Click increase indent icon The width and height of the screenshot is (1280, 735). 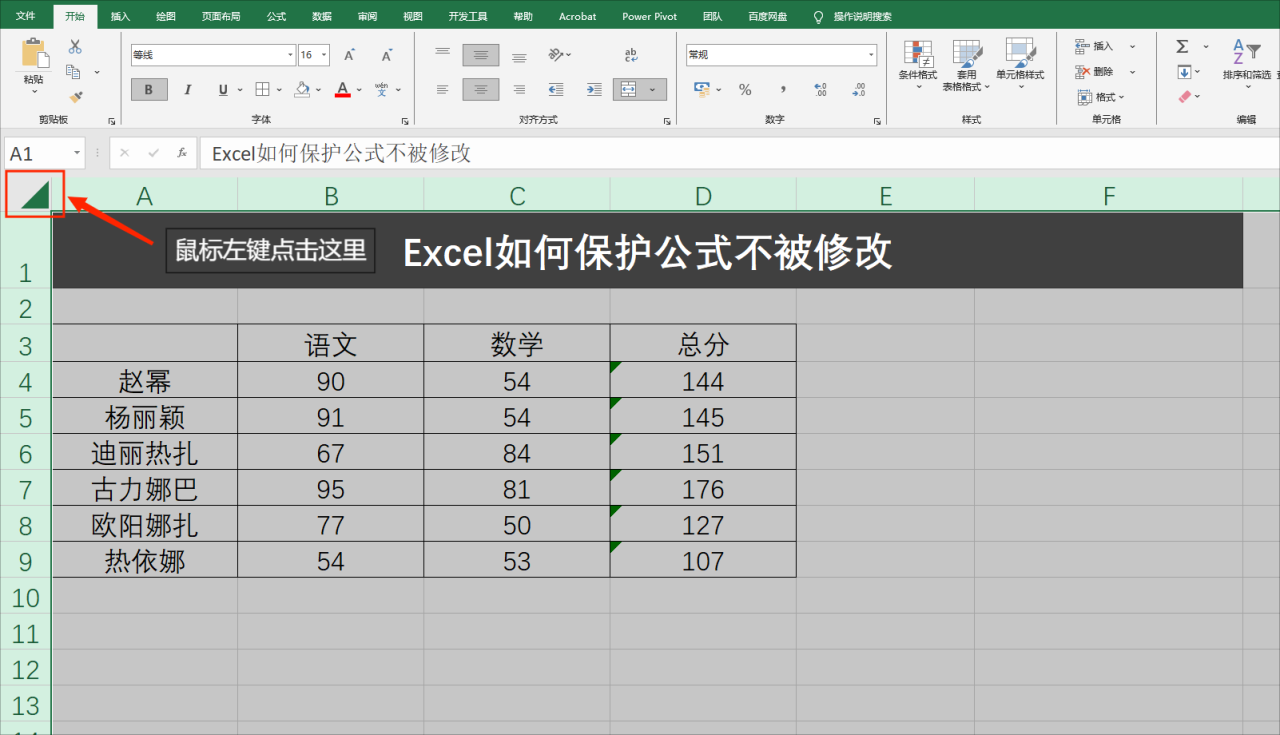(x=594, y=90)
